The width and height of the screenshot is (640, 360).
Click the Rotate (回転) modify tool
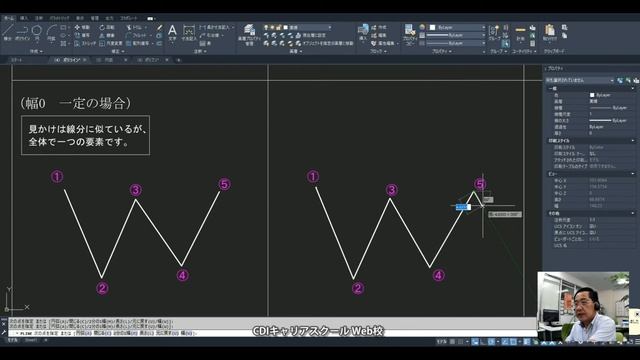click(107, 27)
